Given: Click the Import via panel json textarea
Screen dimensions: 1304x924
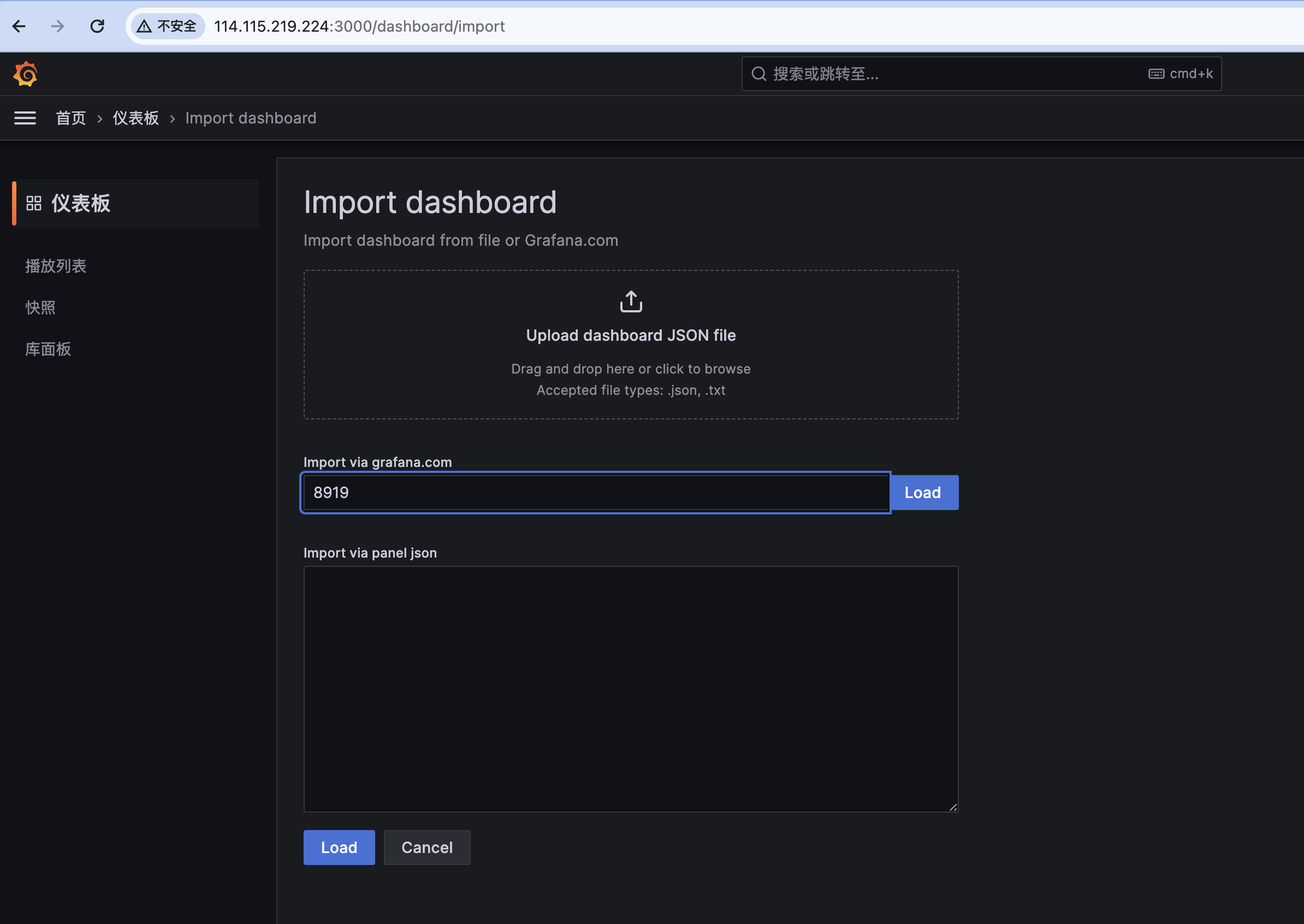Looking at the screenshot, I should tap(631, 689).
